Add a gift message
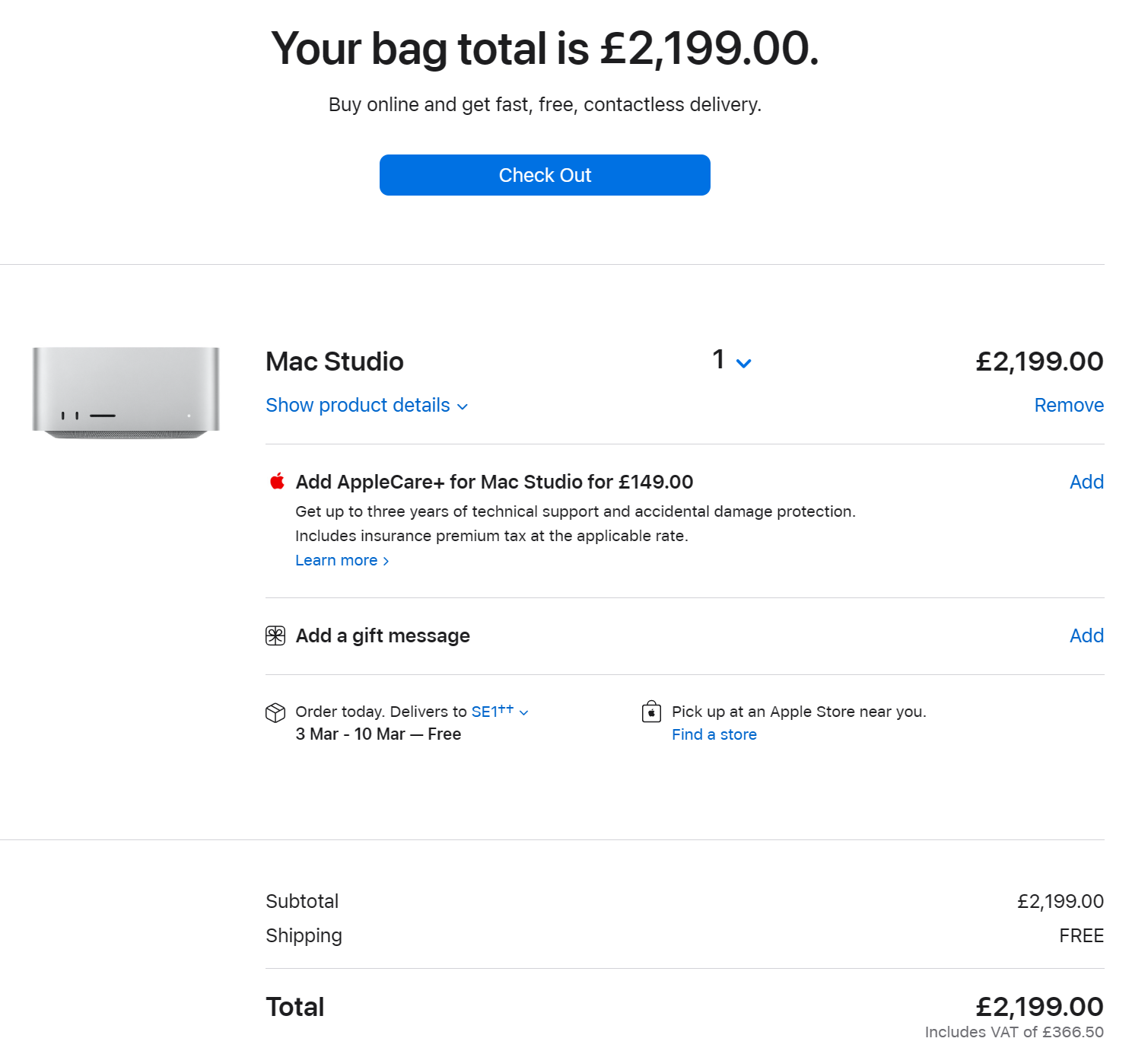 click(1086, 635)
